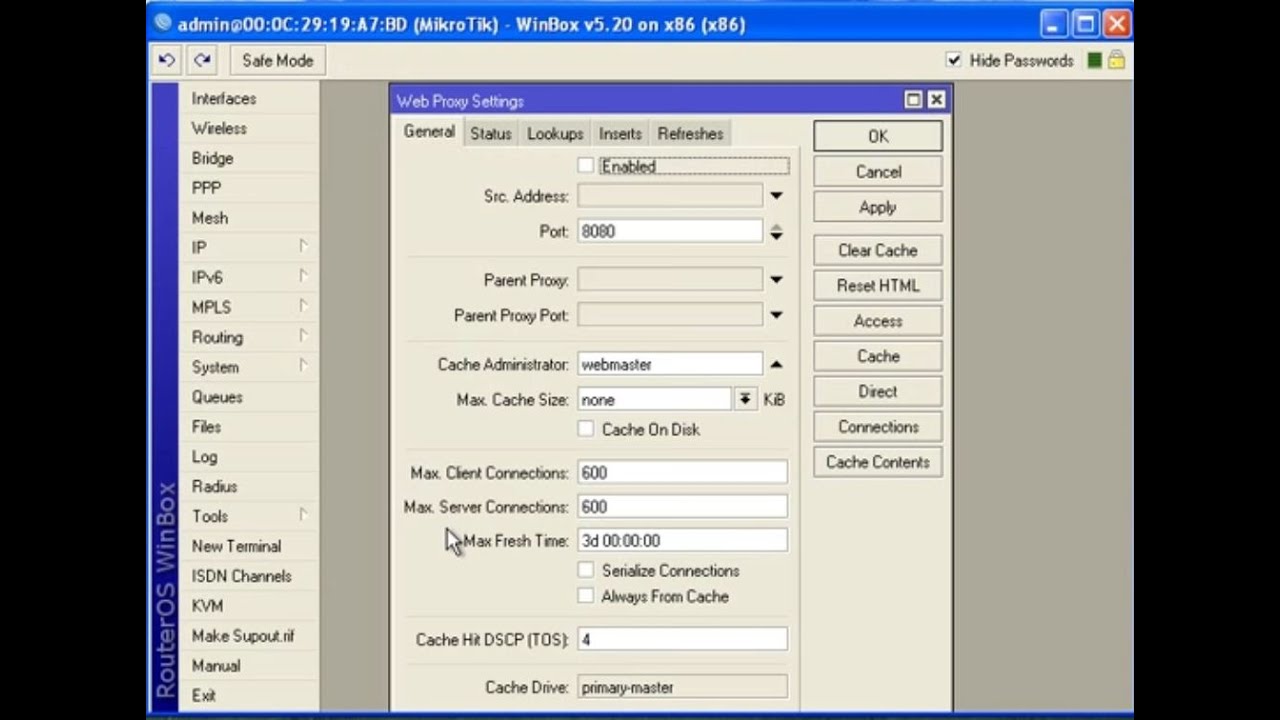Open the Interfaces menu
This screenshot has width=1280, height=720.
point(224,98)
